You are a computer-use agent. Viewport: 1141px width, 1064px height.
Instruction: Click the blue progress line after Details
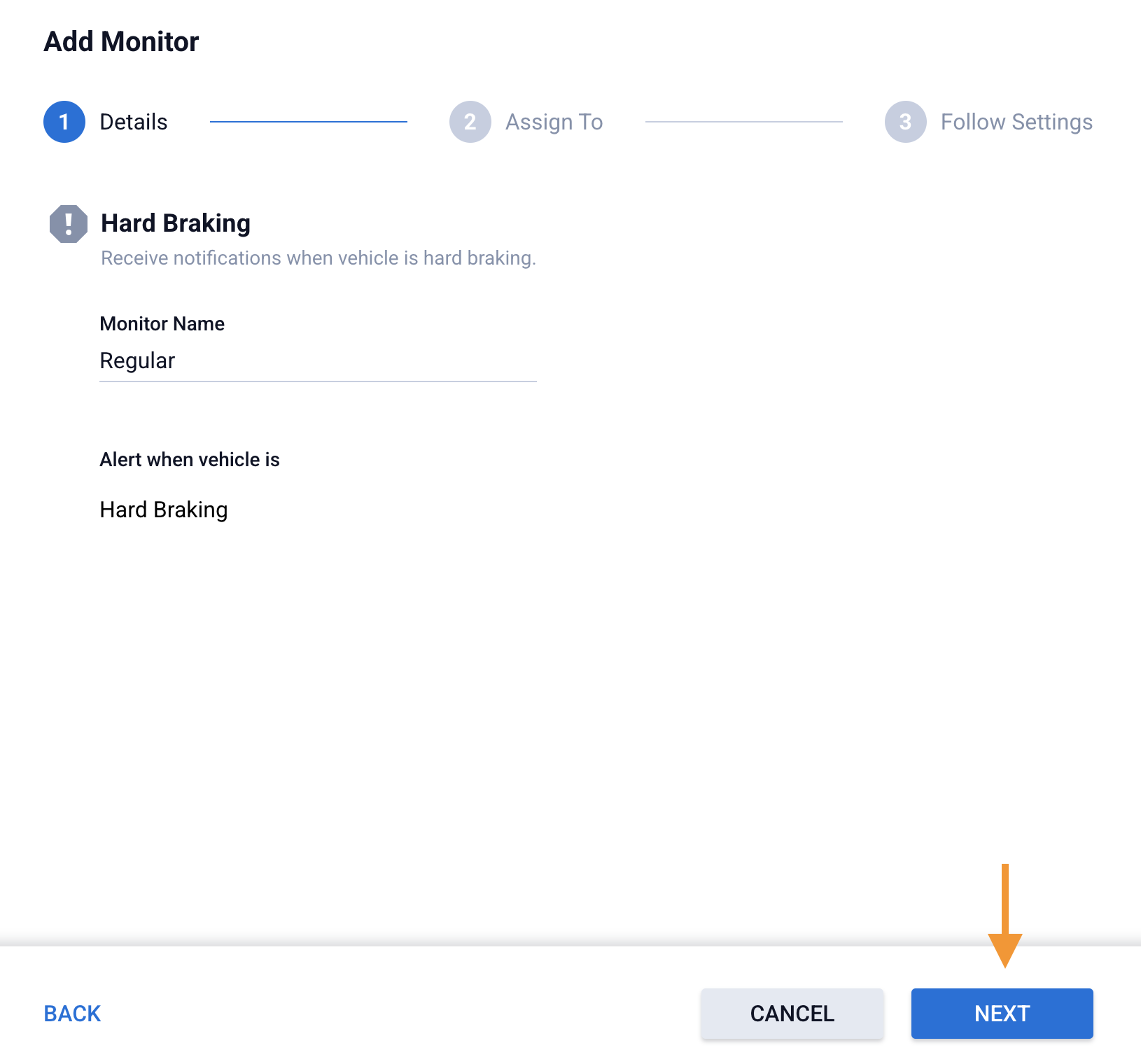tap(309, 122)
